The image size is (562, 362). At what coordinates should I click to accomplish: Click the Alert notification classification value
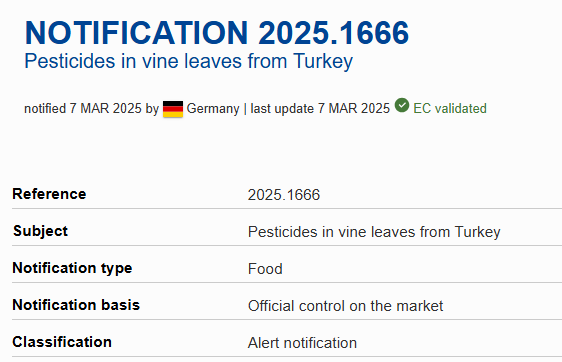302,343
